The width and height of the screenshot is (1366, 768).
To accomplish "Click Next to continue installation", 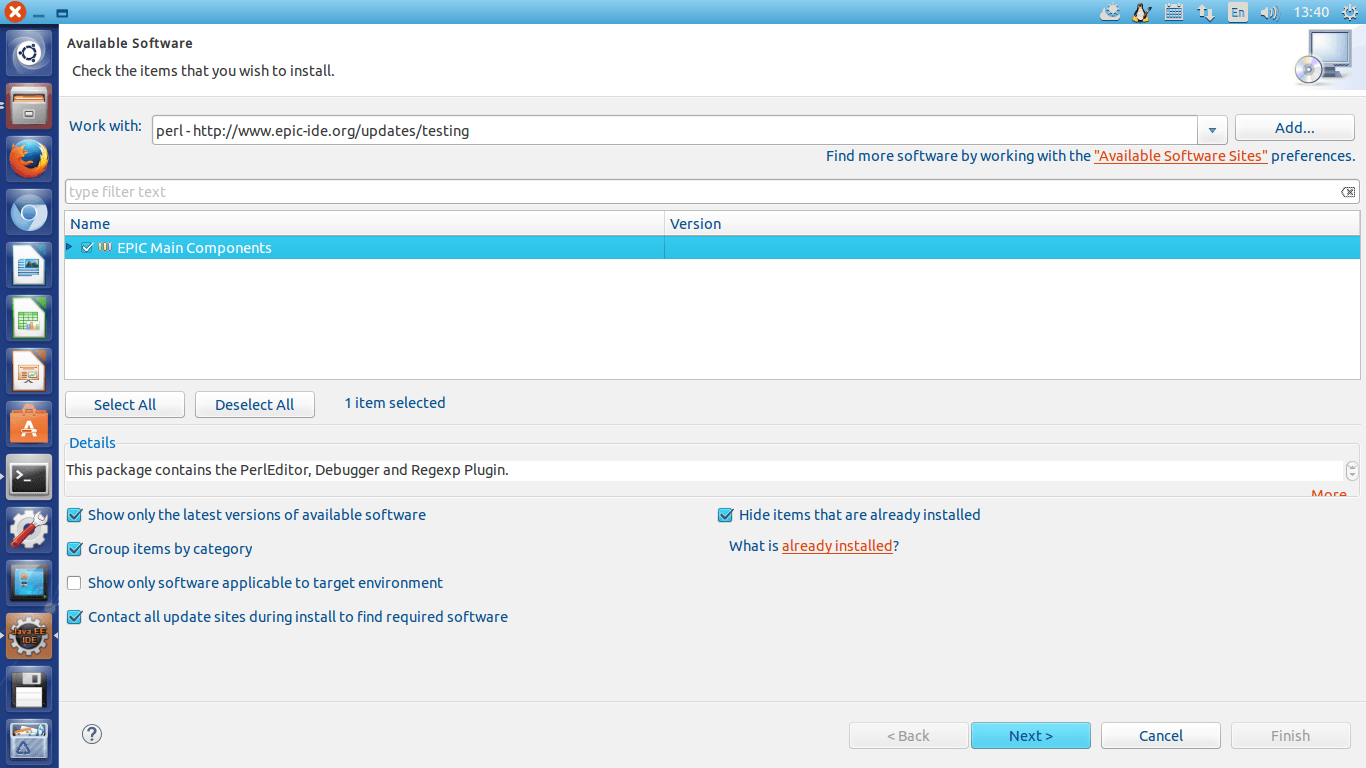I will tap(1031, 735).
